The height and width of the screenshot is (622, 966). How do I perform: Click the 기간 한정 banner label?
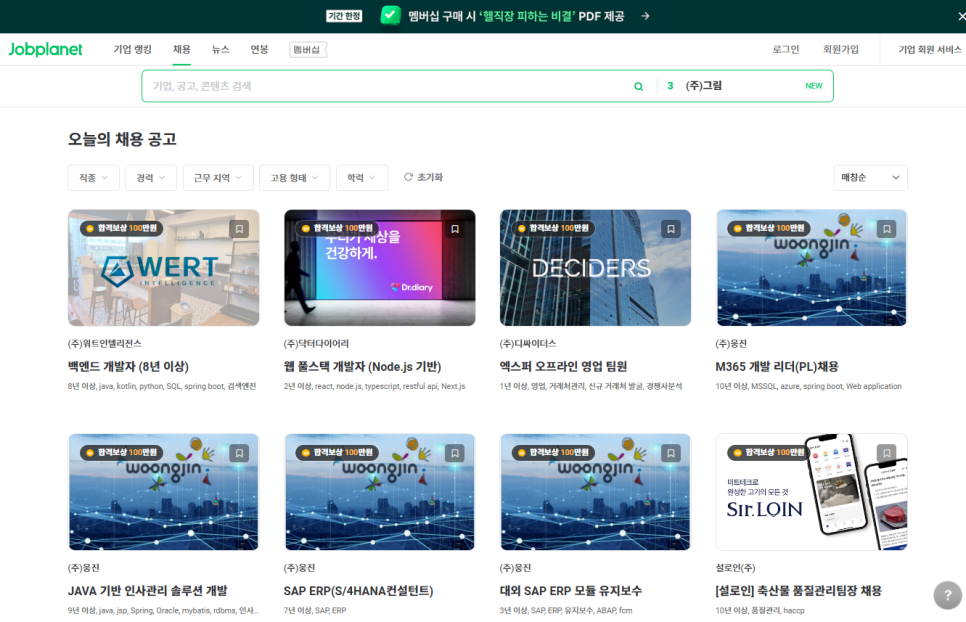pyautogui.click(x=344, y=16)
